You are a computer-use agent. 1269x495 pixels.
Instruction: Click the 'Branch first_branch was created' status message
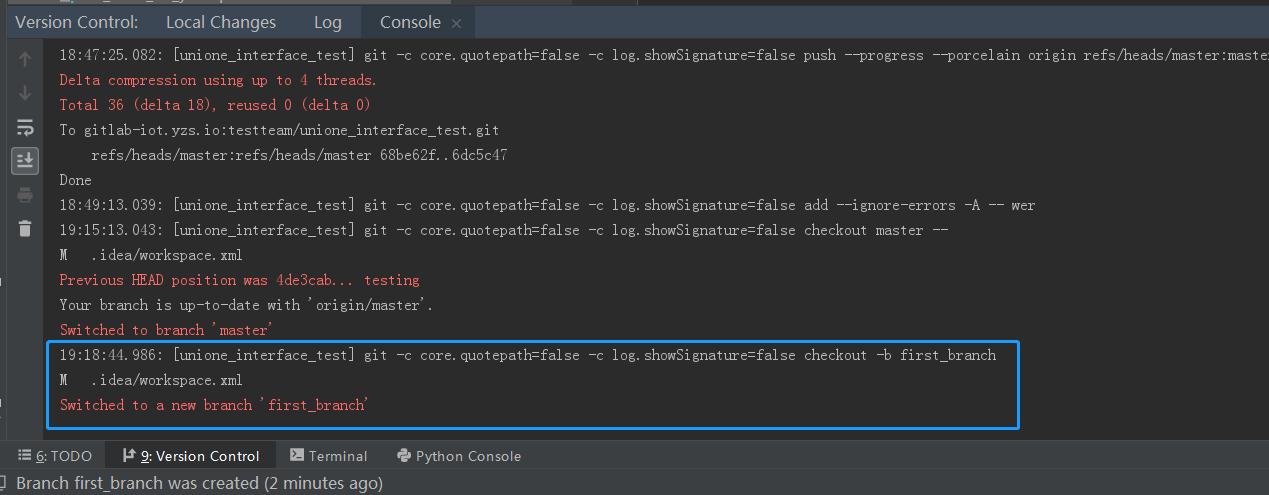[x=199, y=484]
